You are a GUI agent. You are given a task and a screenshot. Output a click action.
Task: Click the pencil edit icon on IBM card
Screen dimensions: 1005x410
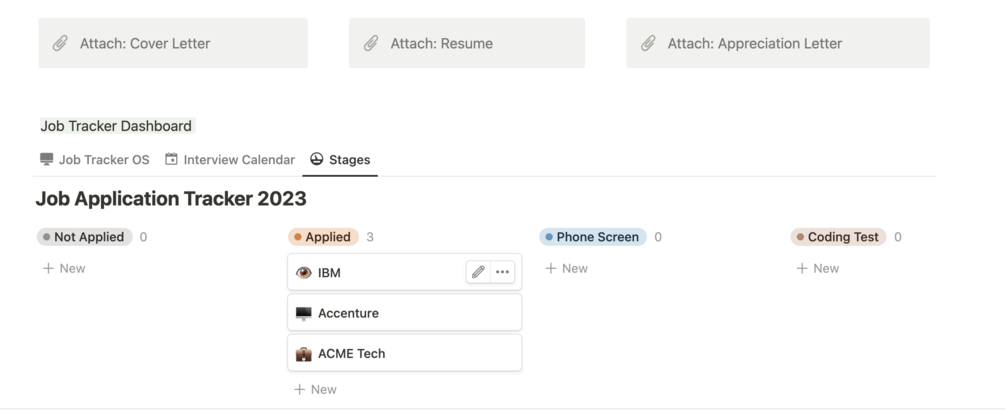coord(478,272)
